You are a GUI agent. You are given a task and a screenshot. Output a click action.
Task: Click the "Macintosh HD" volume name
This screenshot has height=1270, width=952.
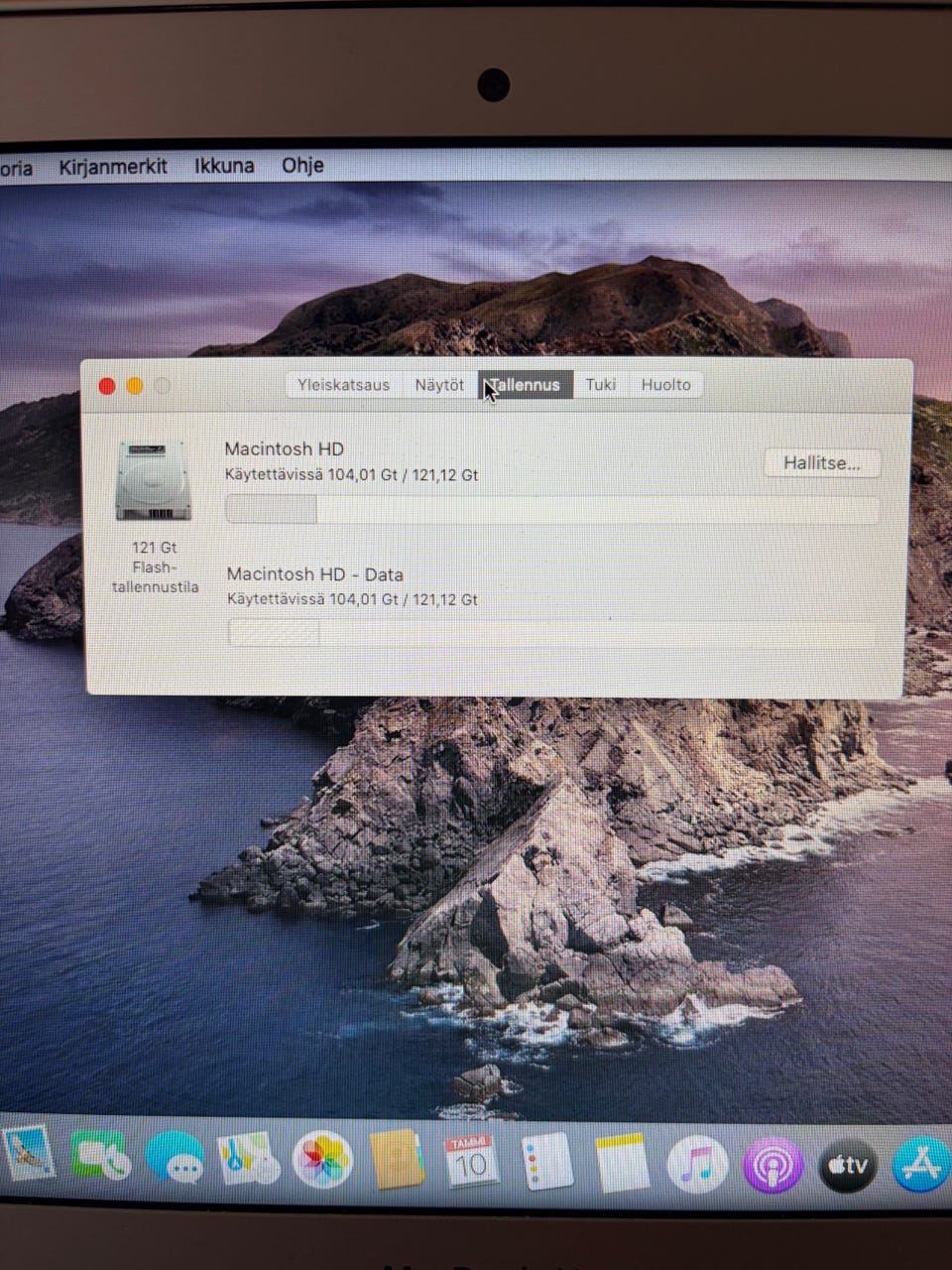(285, 449)
